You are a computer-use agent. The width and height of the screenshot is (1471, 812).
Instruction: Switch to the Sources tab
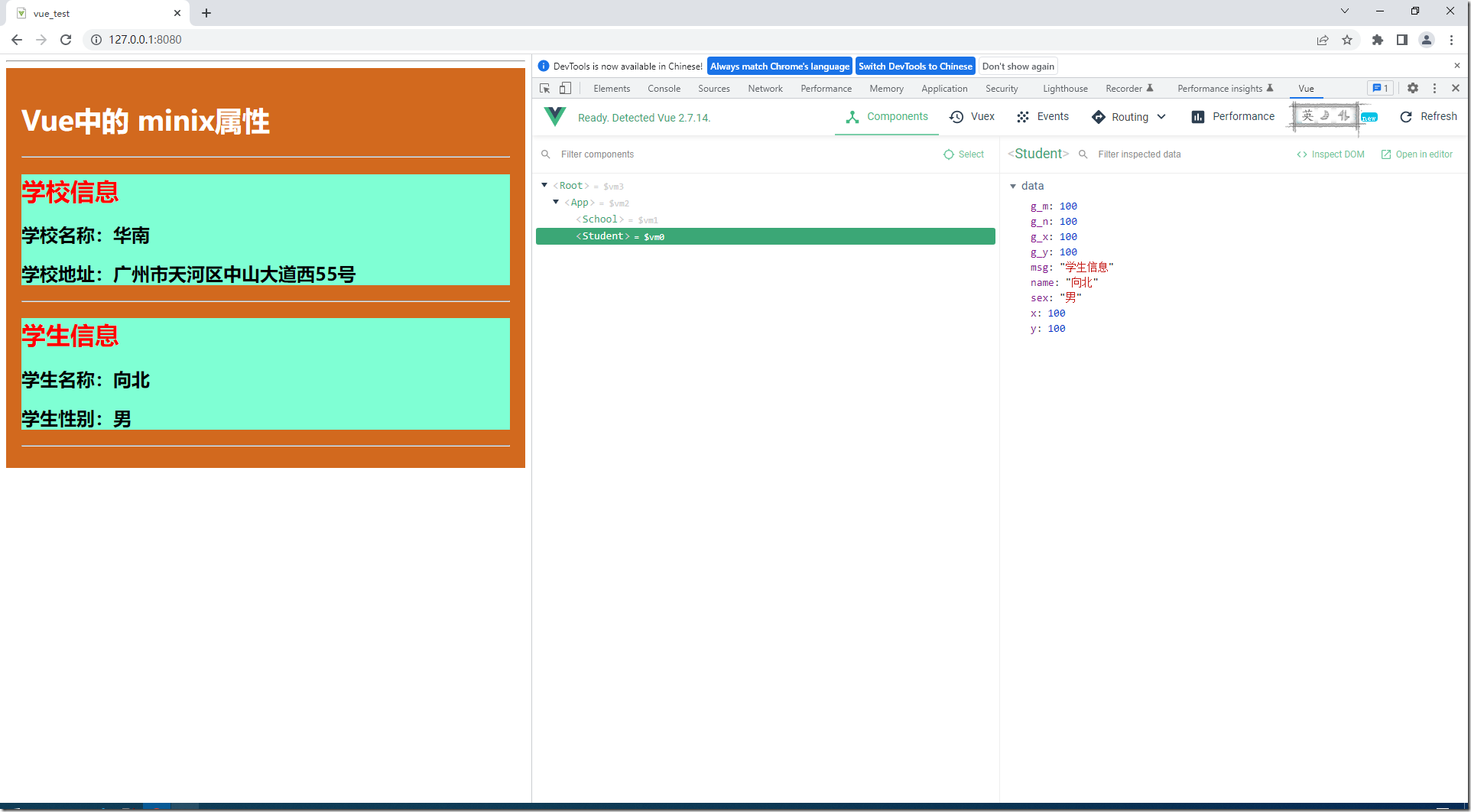coord(713,89)
